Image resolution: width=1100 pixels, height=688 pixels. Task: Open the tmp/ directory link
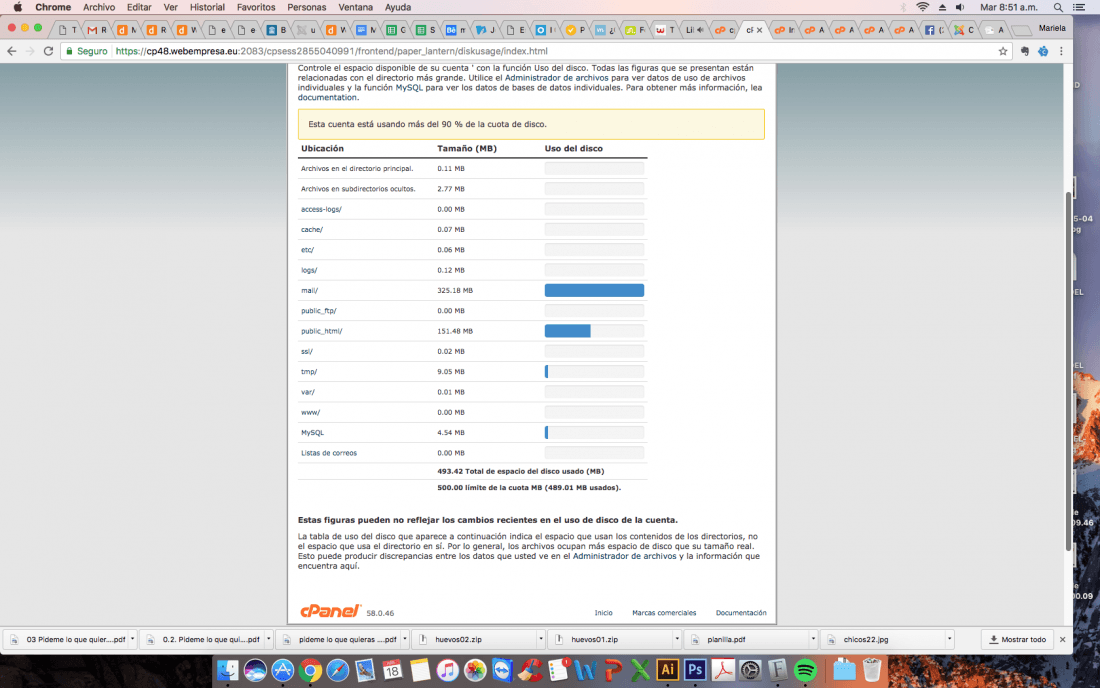309,372
